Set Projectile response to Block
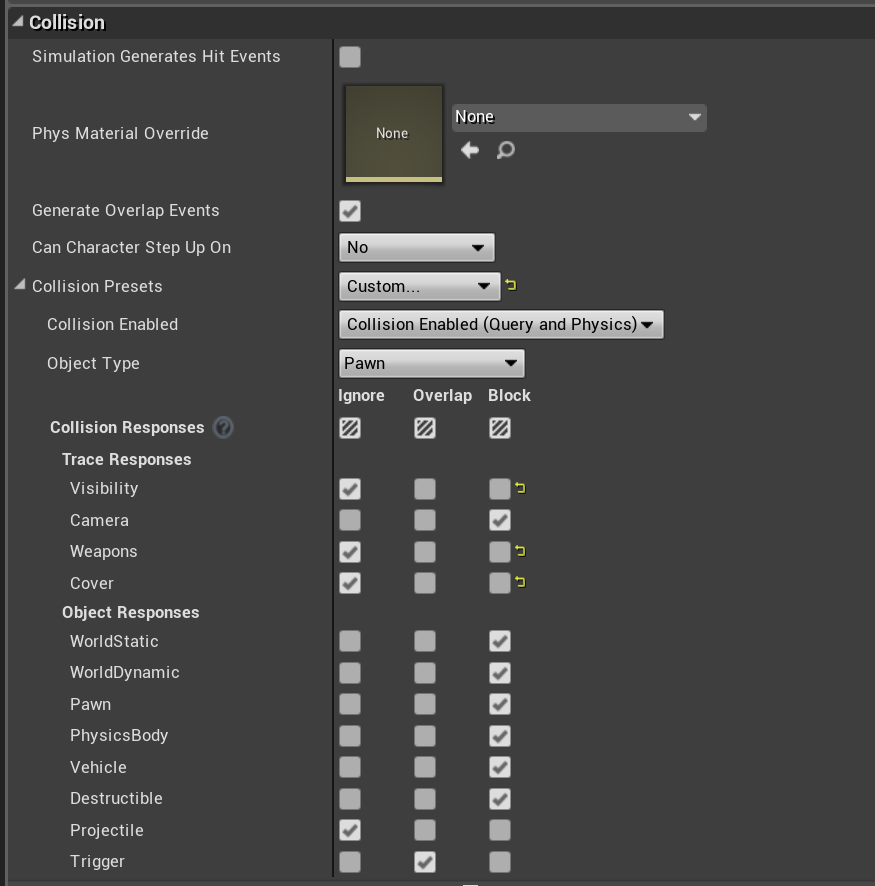 tap(500, 830)
